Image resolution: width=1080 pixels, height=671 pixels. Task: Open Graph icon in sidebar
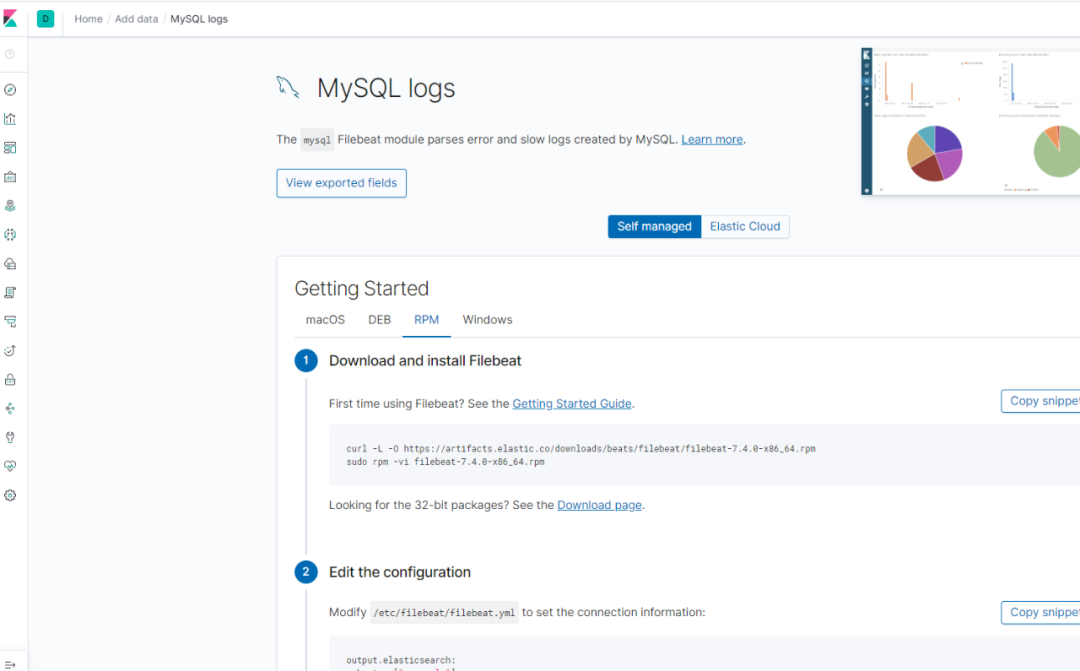tap(10, 409)
